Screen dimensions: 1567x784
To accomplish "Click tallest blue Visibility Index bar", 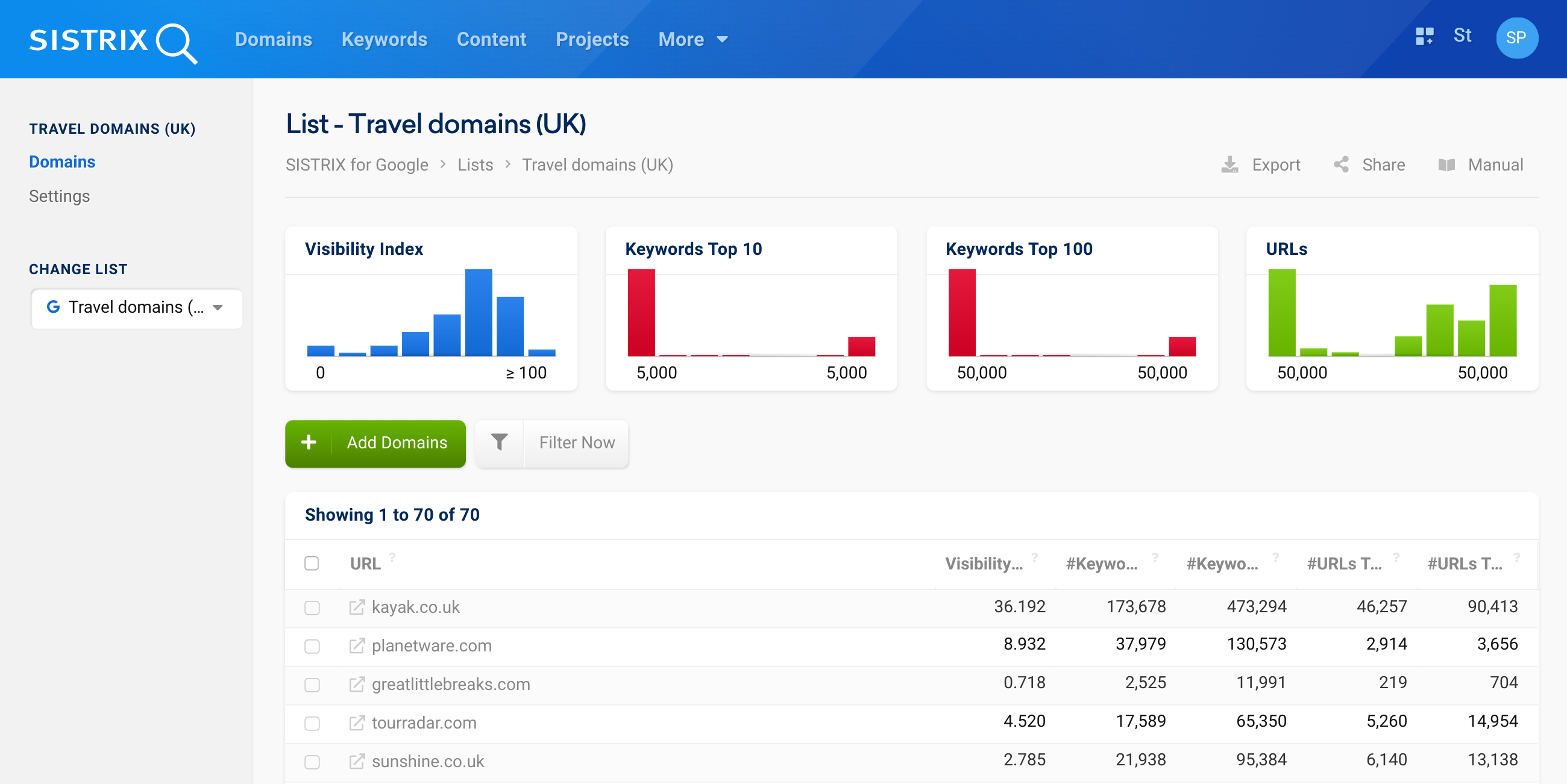I will [479, 312].
